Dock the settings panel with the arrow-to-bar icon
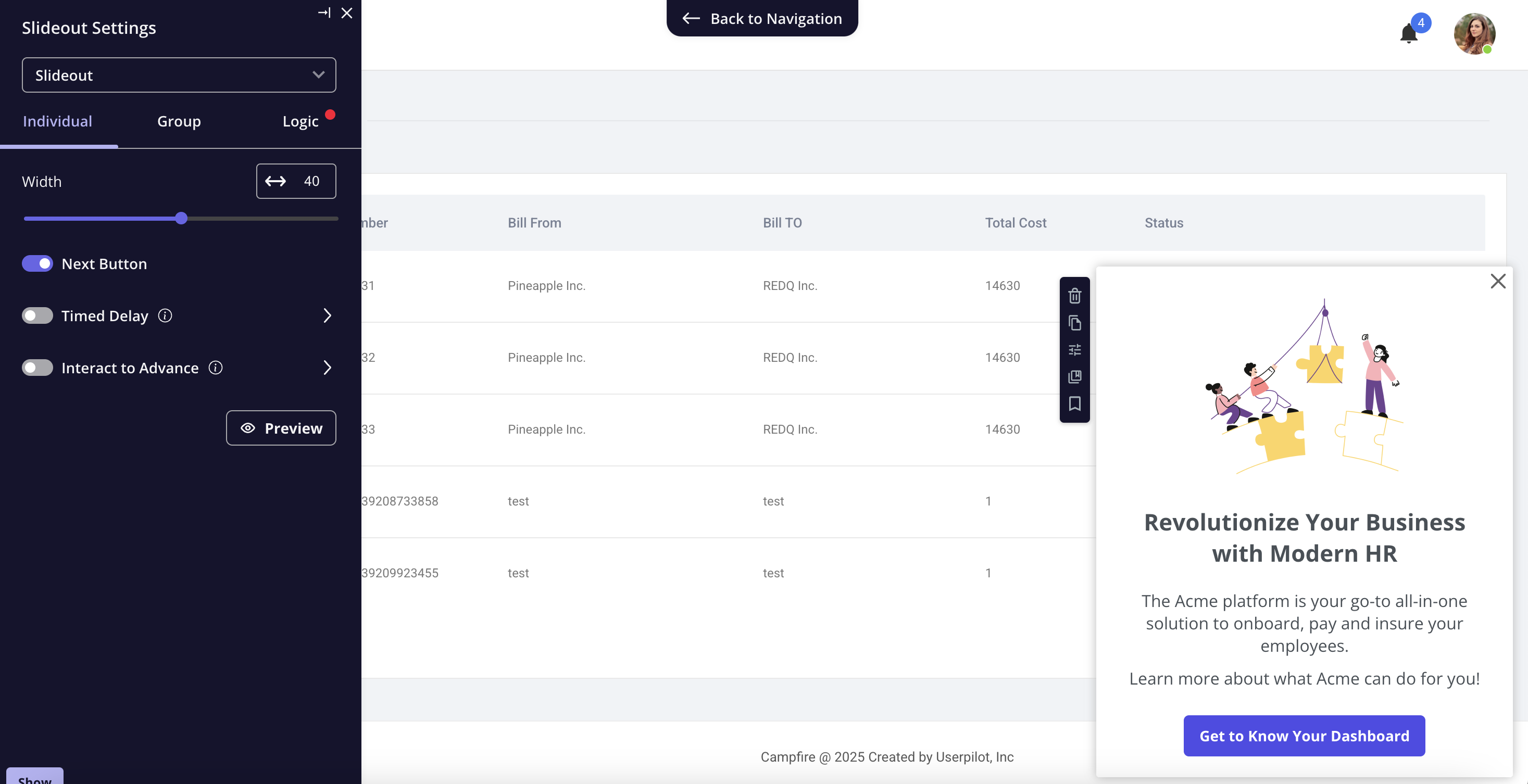 pyautogui.click(x=324, y=12)
